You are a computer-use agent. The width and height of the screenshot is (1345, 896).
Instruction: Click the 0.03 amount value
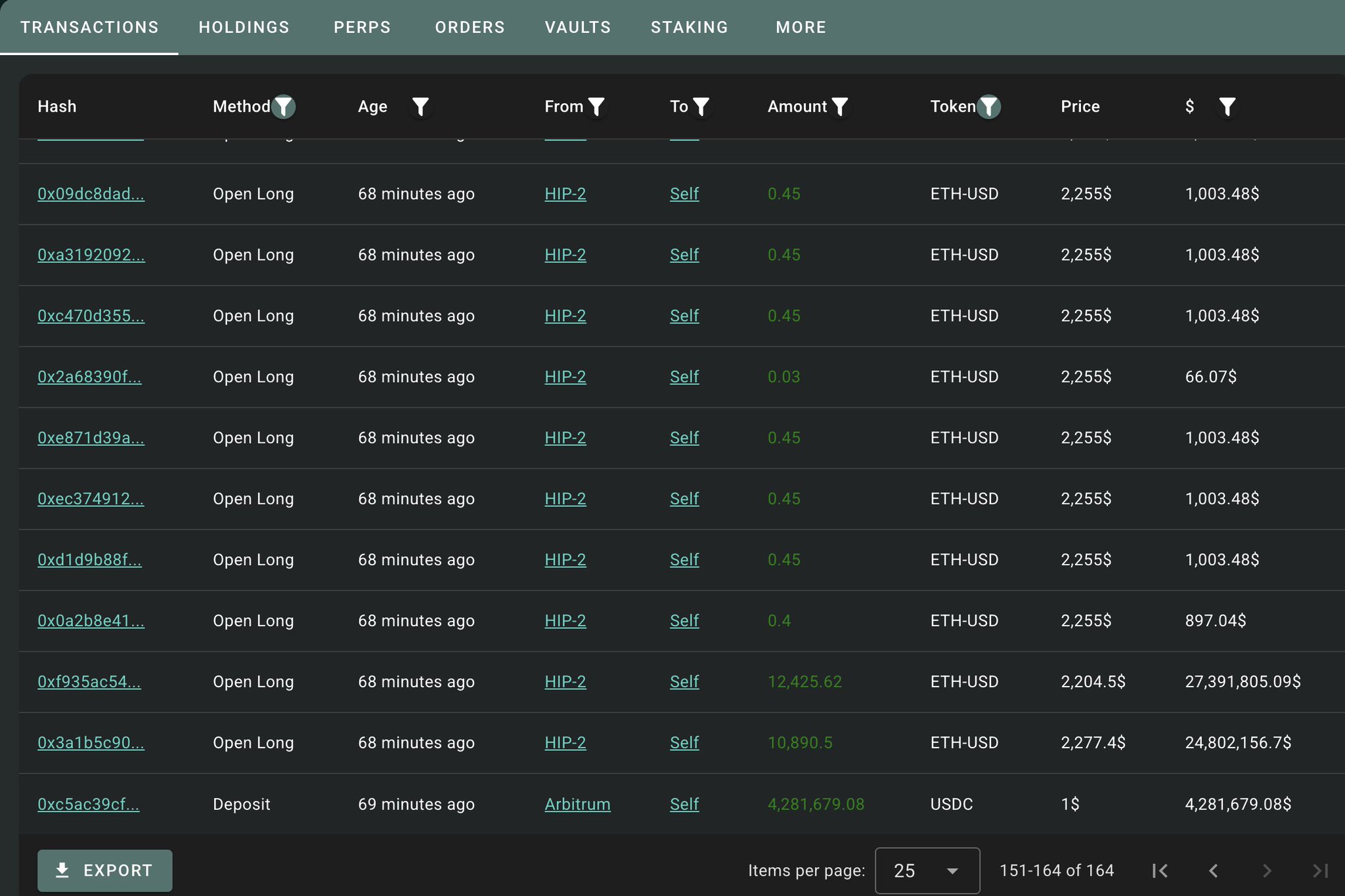click(x=784, y=377)
